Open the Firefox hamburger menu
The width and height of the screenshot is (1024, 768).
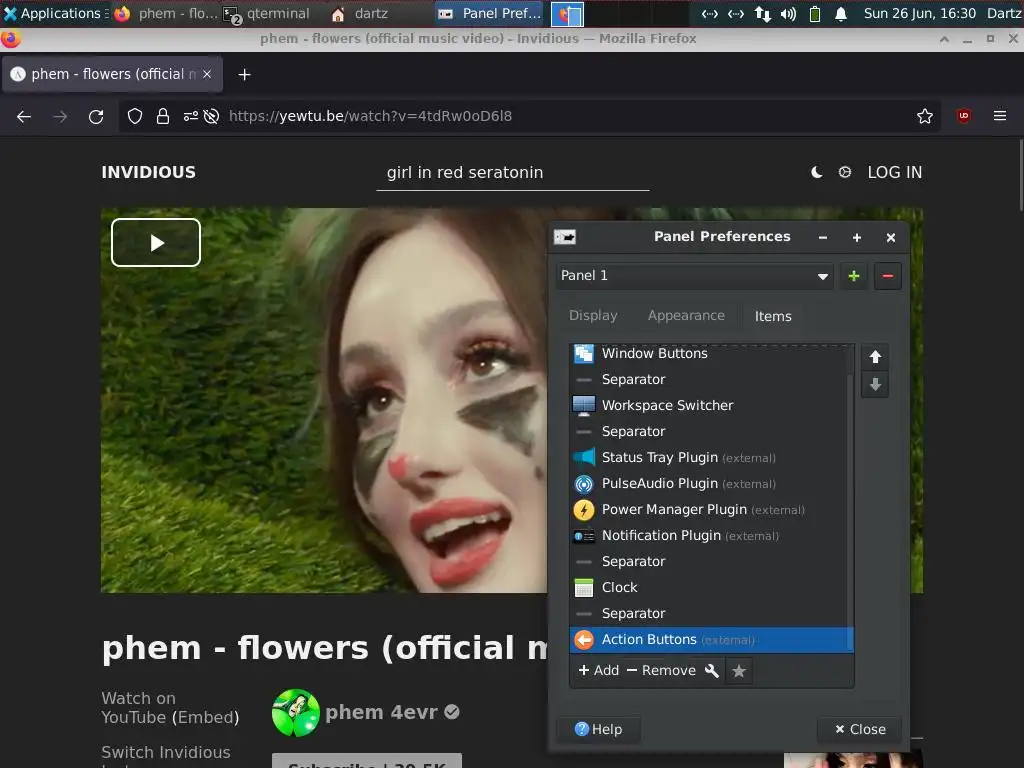(999, 116)
